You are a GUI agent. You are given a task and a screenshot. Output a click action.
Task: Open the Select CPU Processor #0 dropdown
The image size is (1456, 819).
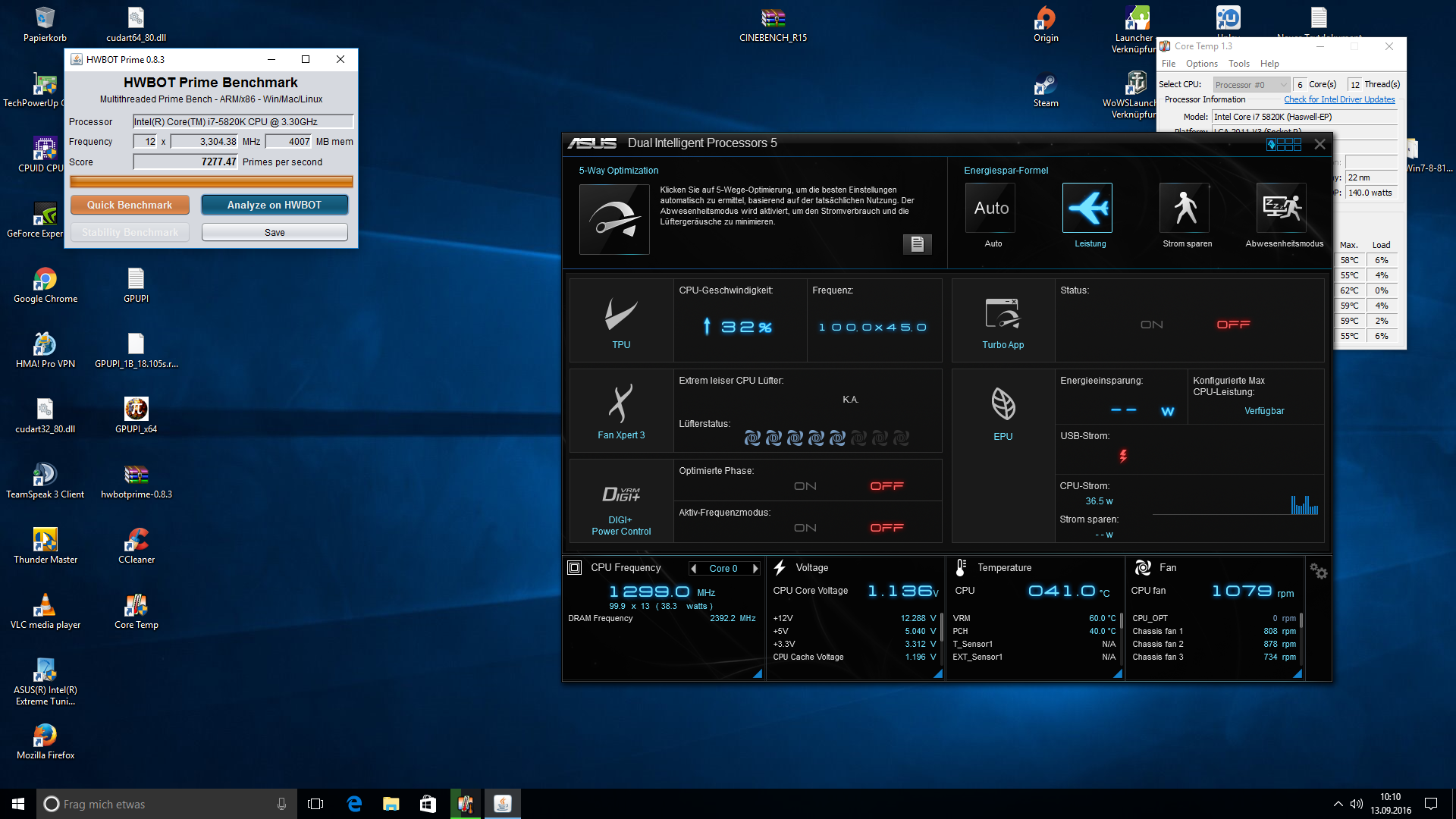(x=1251, y=84)
